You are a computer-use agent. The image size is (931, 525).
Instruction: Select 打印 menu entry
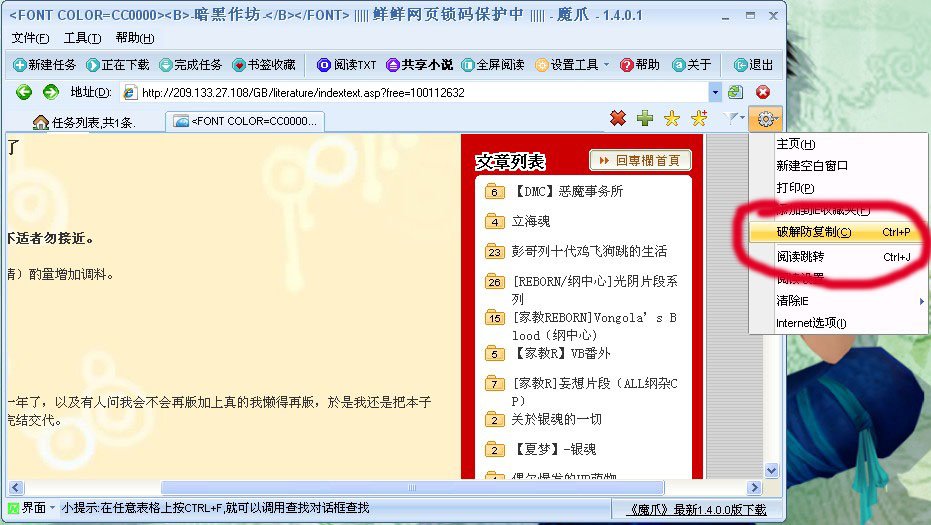(838, 188)
